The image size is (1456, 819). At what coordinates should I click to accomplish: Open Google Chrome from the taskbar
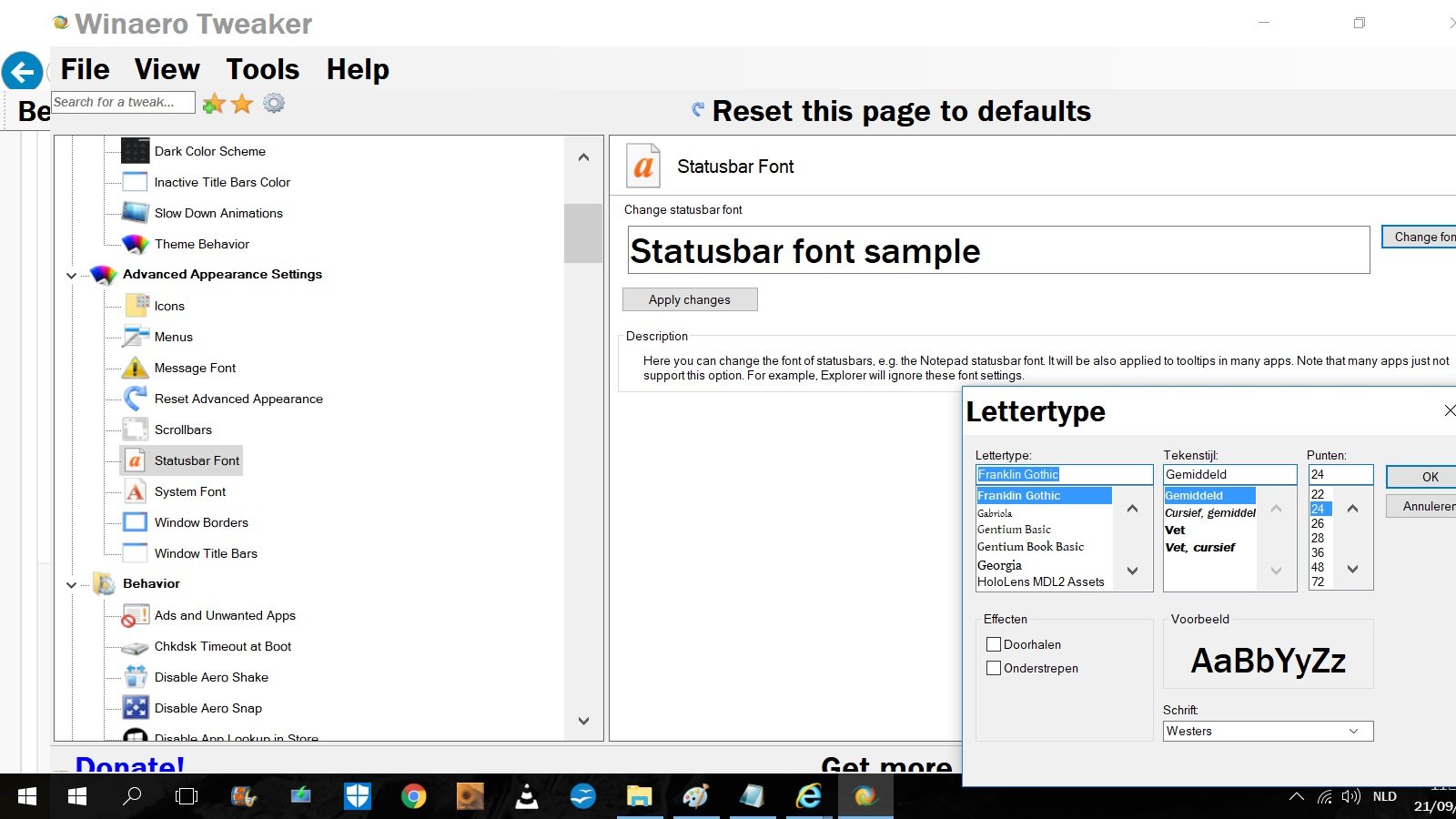tap(414, 797)
